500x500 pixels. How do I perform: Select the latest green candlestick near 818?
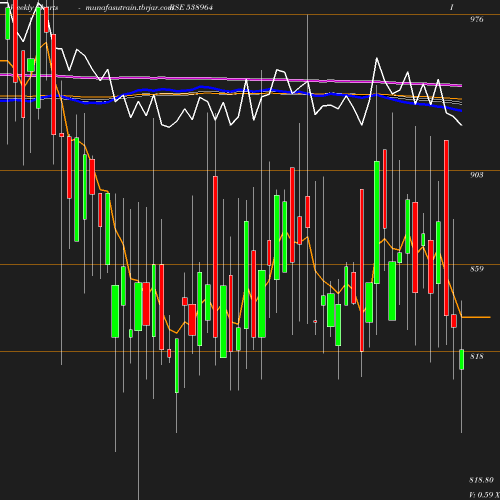(462, 359)
